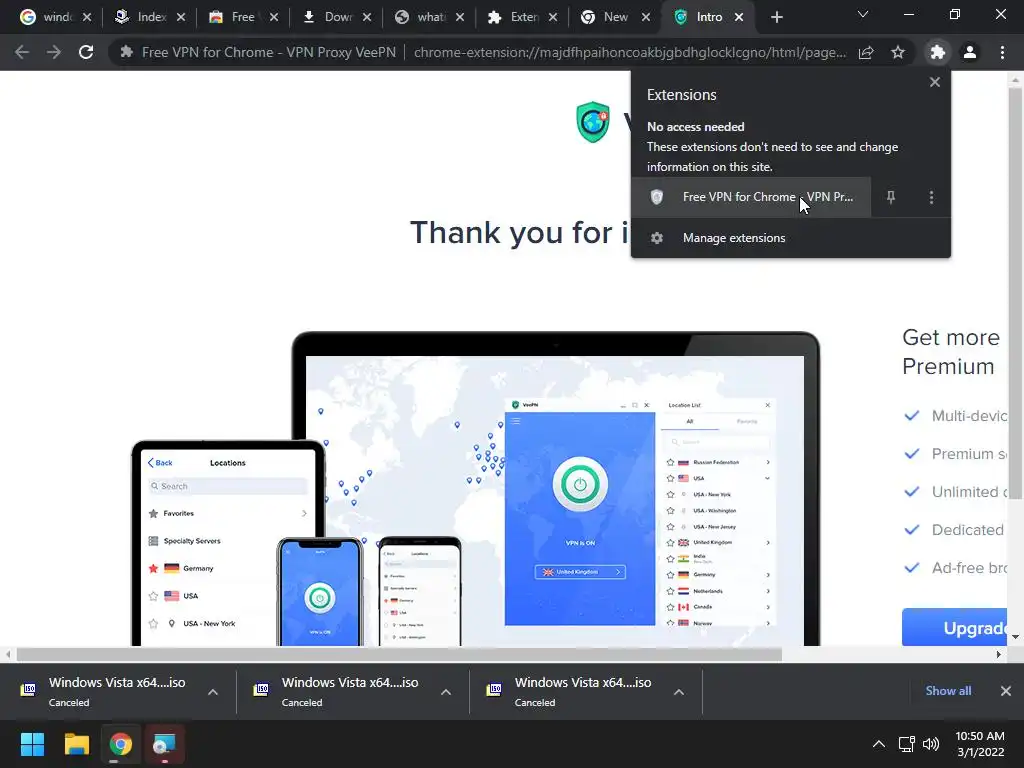The height and width of the screenshot is (768, 1024).
Task: Click the horizontal scrollbar right arrow
Action: 999,654
